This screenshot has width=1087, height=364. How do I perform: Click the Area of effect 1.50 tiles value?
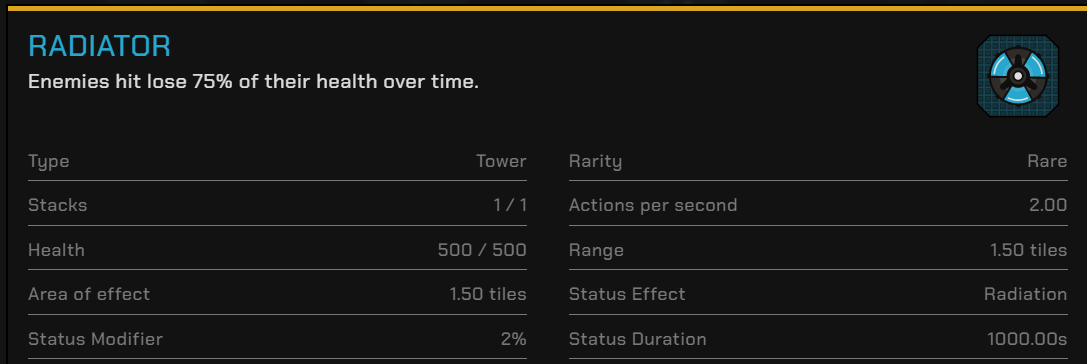tap(488, 294)
